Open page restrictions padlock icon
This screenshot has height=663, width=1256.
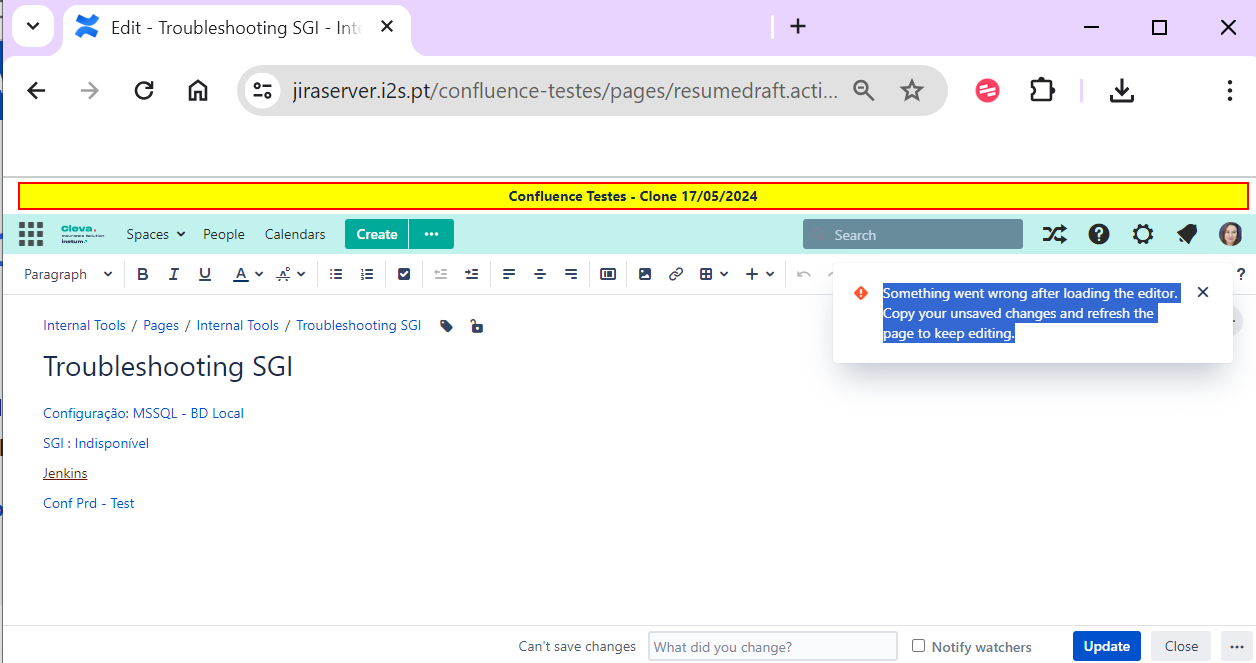pyautogui.click(x=477, y=326)
